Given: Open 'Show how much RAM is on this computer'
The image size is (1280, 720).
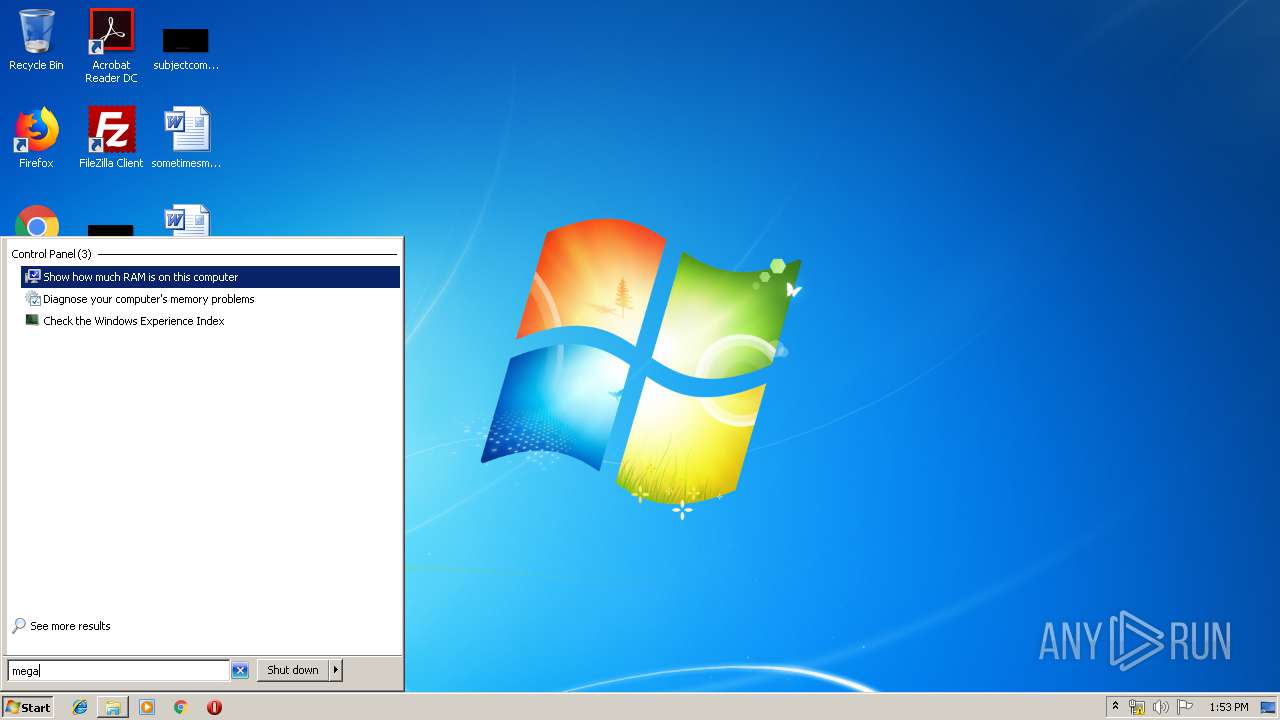Looking at the screenshot, I should pyautogui.click(x=210, y=277).
